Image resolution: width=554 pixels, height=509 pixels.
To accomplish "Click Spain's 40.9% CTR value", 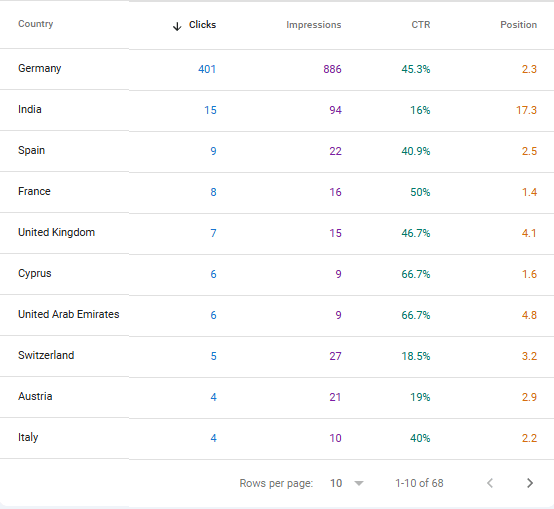I will [x=416, y=151].
